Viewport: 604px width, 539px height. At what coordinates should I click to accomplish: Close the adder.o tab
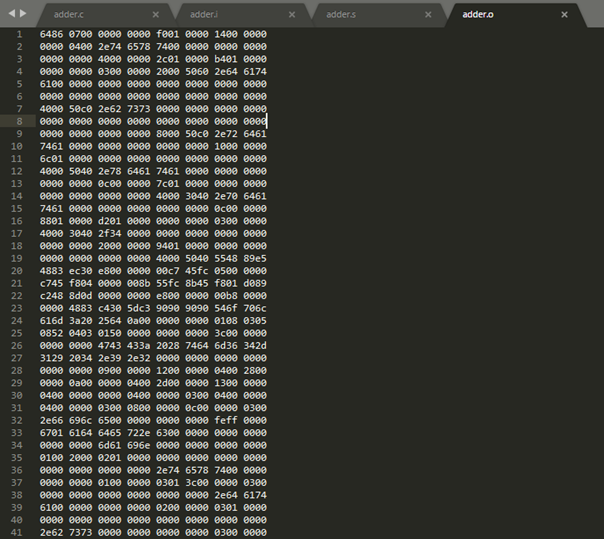(564, 15)
